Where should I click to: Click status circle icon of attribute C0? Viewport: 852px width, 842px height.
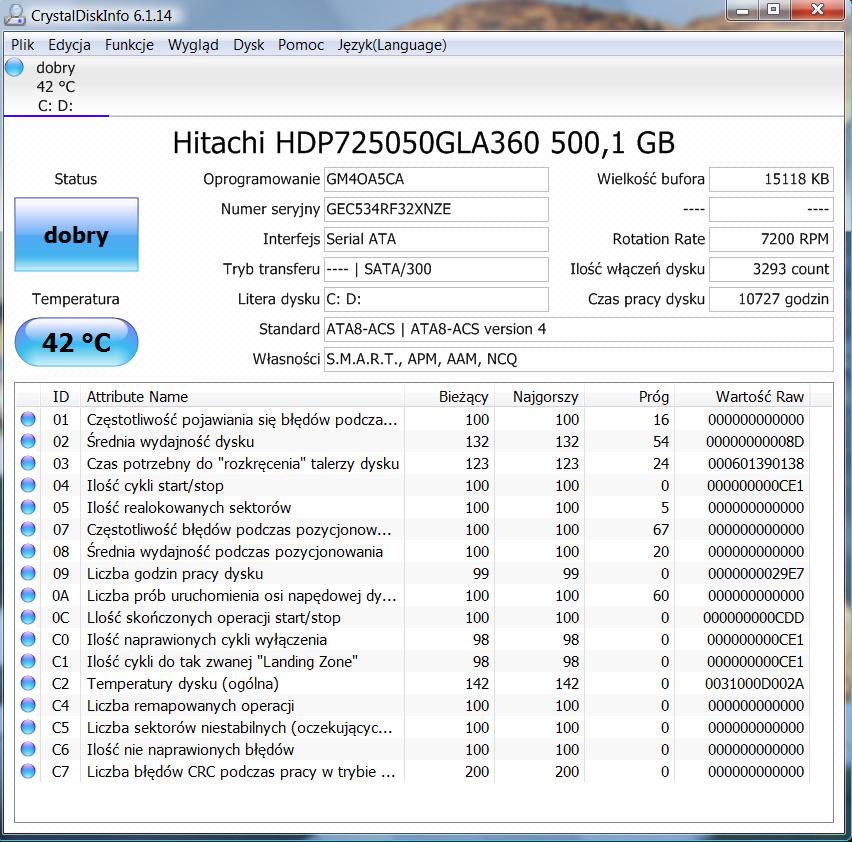click(x=28, y=639)
